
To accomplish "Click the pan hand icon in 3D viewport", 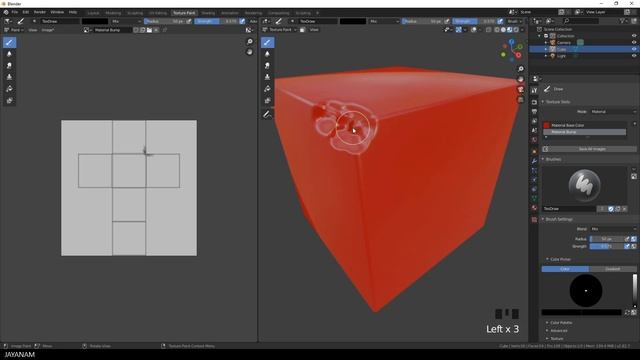I will click(x=520, y=79).
